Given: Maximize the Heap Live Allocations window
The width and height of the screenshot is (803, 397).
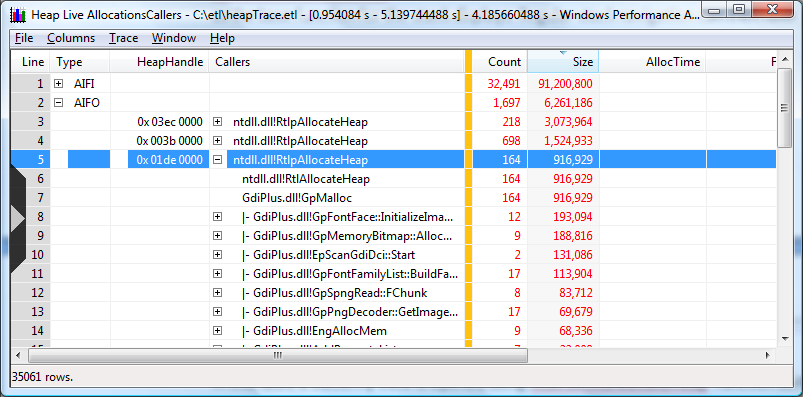Looking at the screenshot, I should coord(738,9).
